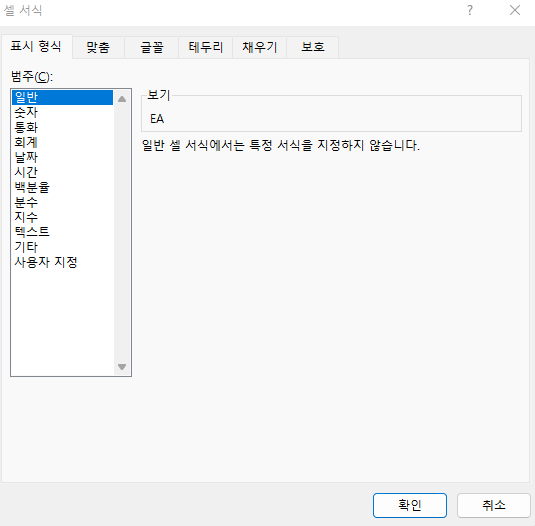Open the 채우기 tab
This screenshot has height=526, width=535.
[x=259, y=47]
